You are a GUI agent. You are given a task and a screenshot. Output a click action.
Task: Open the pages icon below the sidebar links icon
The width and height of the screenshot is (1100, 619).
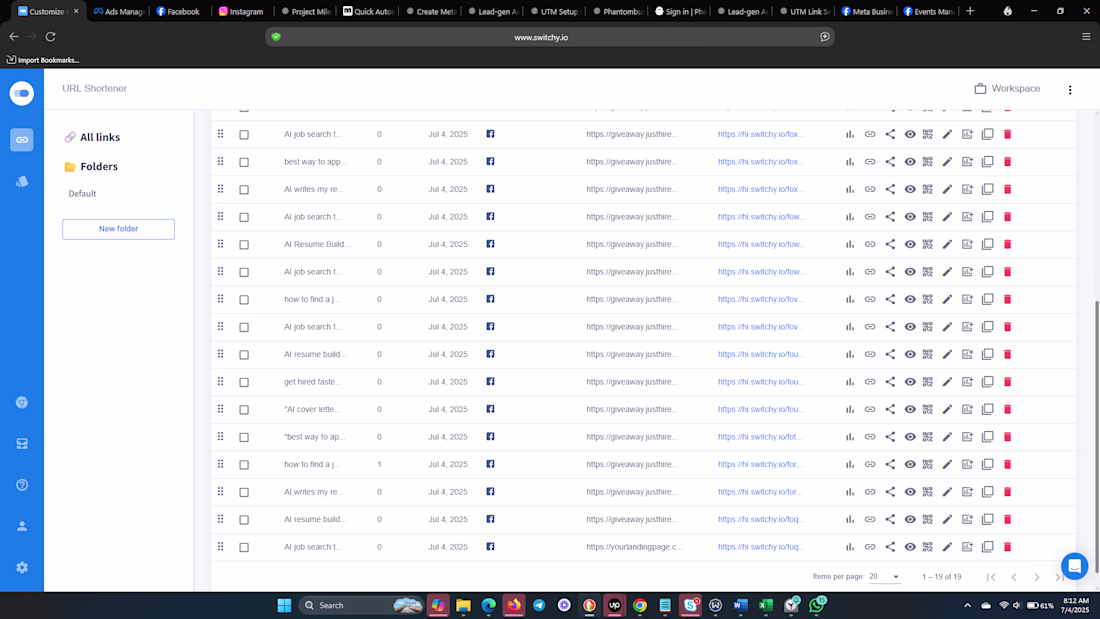tap(22, 181)
